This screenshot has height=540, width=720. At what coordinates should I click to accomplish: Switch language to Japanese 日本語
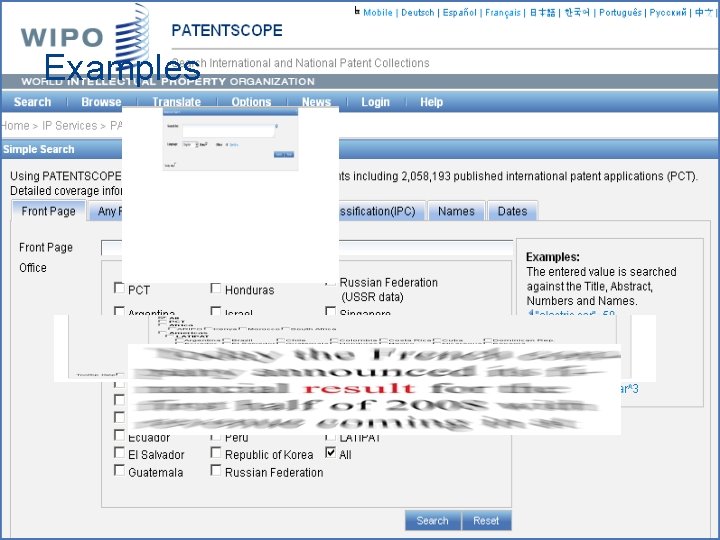click(542, 13)
